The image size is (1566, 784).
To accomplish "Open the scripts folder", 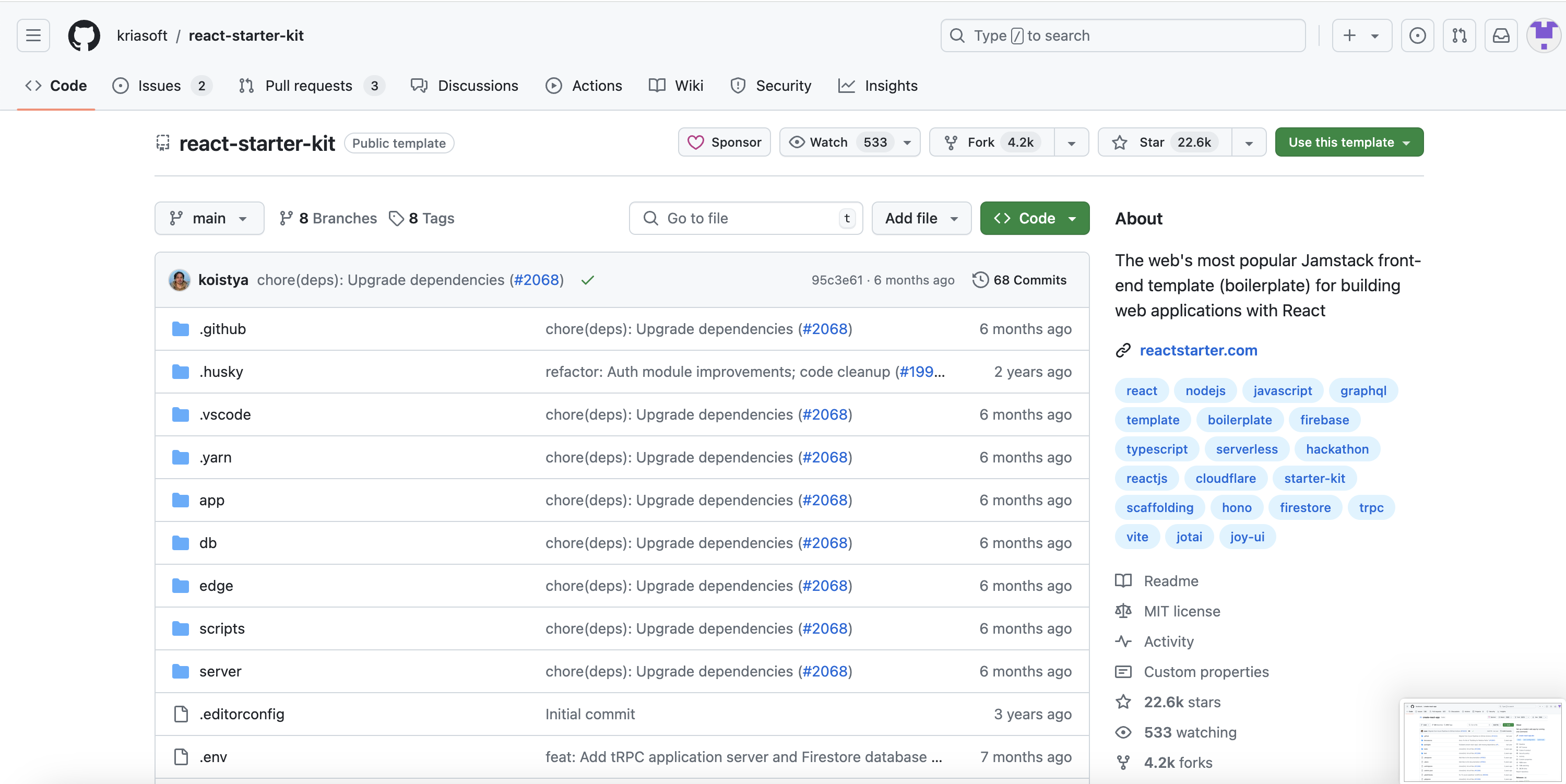I will (222, 628).
